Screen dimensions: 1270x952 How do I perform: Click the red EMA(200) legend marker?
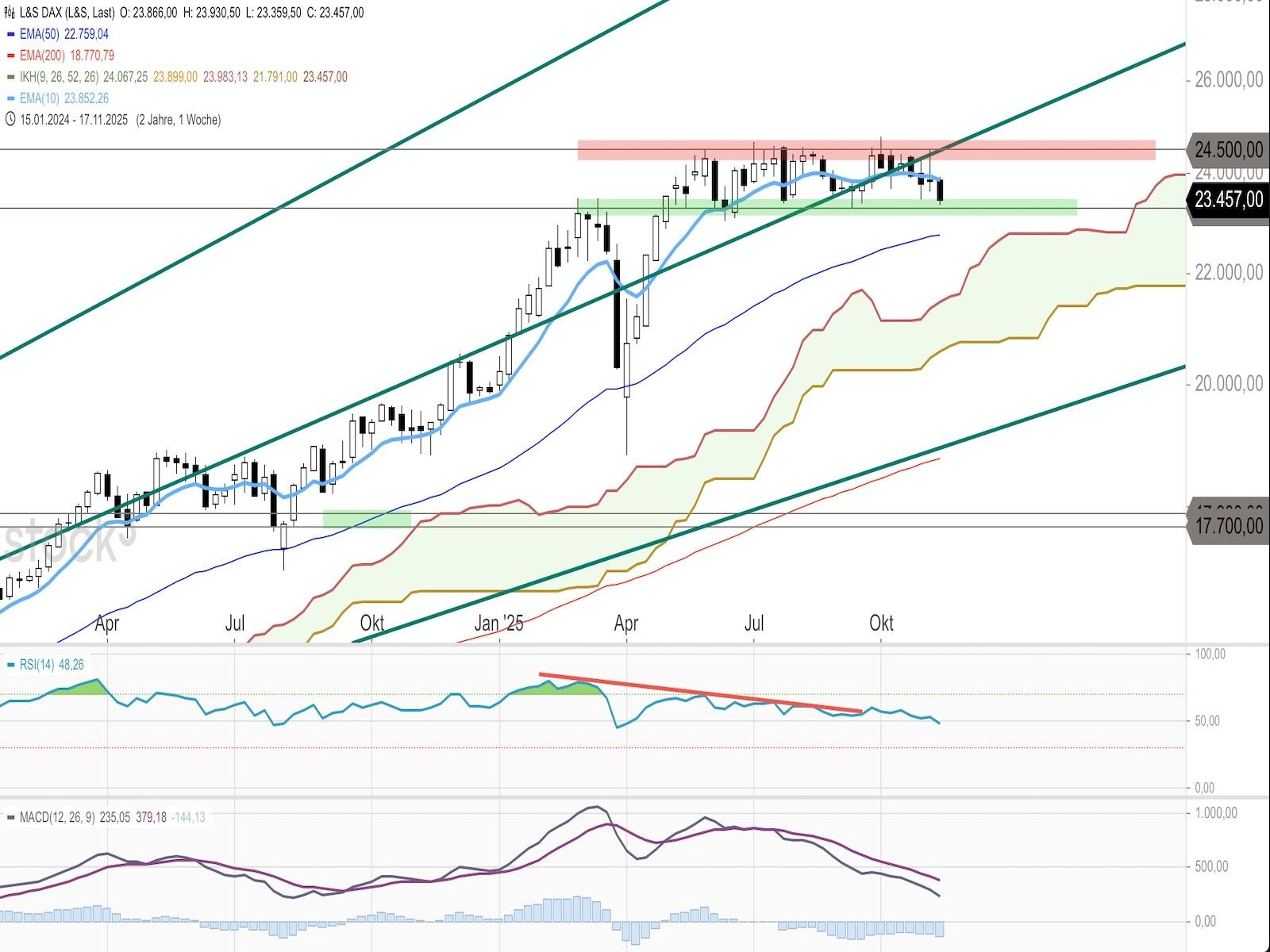10,56
